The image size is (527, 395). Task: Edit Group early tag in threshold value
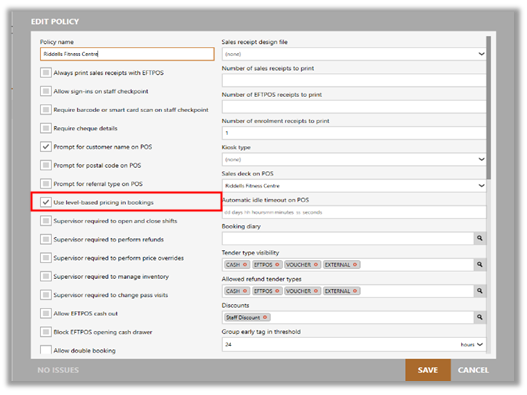[x=339, y=345]
